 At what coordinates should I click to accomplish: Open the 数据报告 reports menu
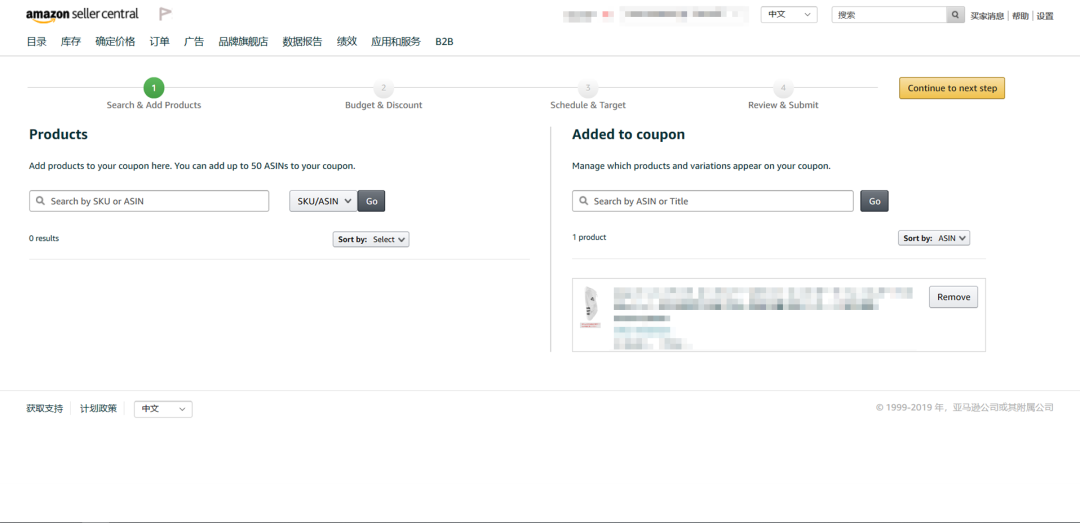pyautogui.click(x=302, y=42)
